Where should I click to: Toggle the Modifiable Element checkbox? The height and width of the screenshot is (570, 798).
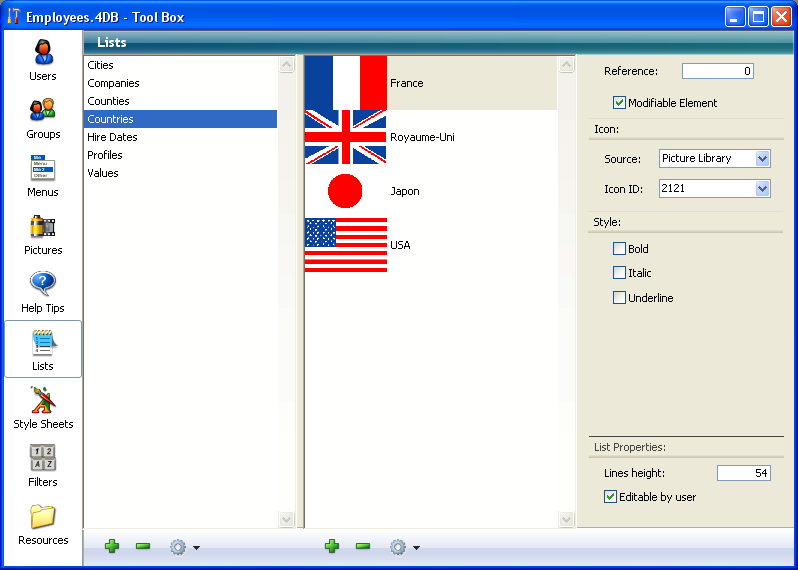click(x=619, y=103)
